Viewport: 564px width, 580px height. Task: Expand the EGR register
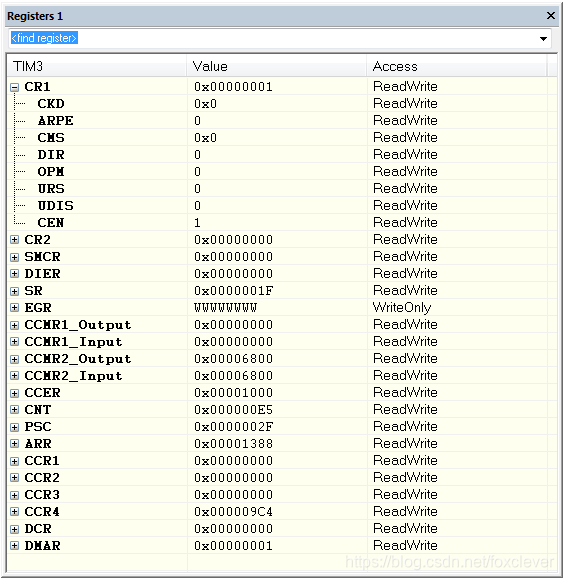(x=14, y=308)
